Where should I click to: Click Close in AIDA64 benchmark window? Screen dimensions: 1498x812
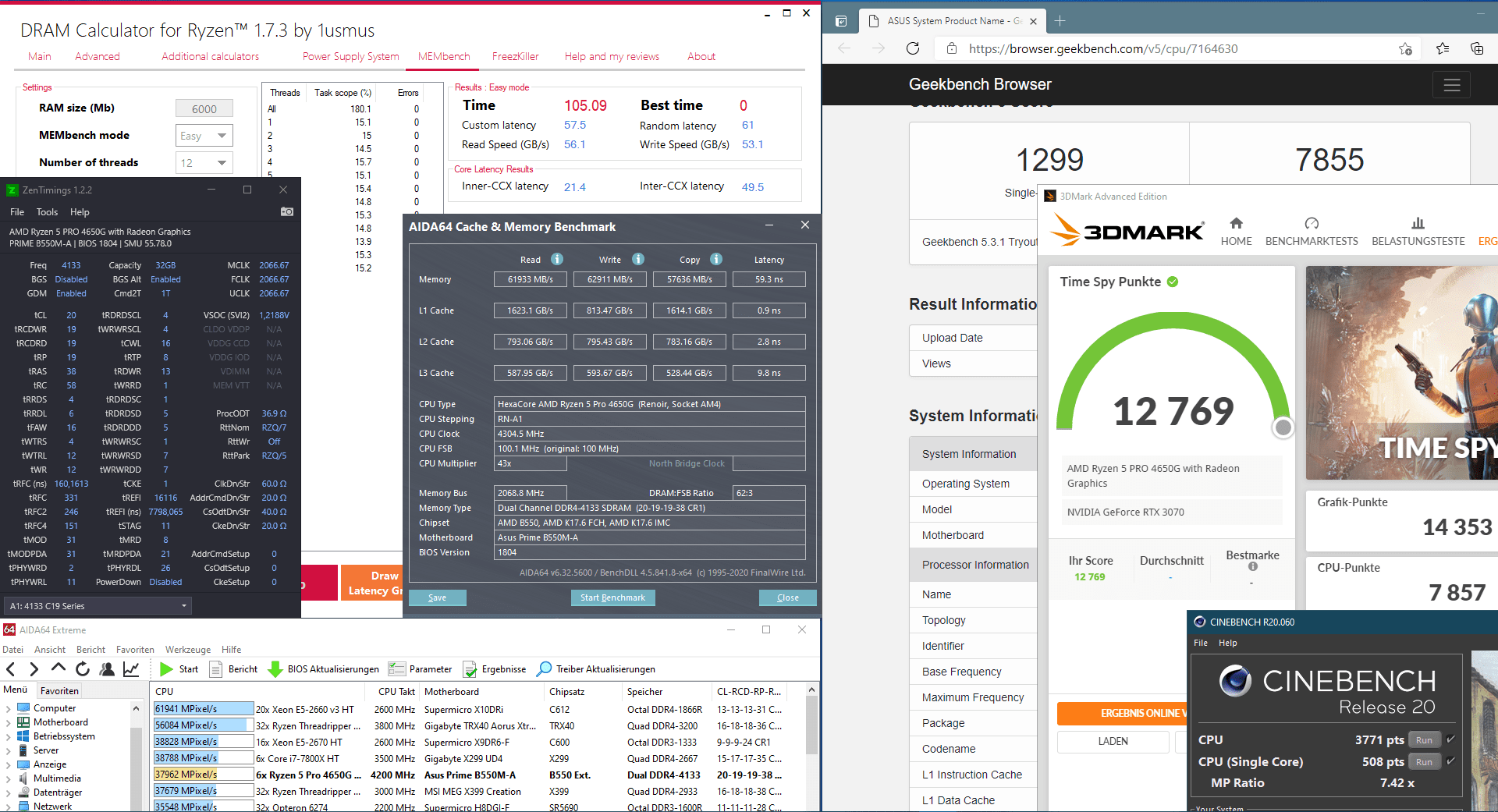787,597
